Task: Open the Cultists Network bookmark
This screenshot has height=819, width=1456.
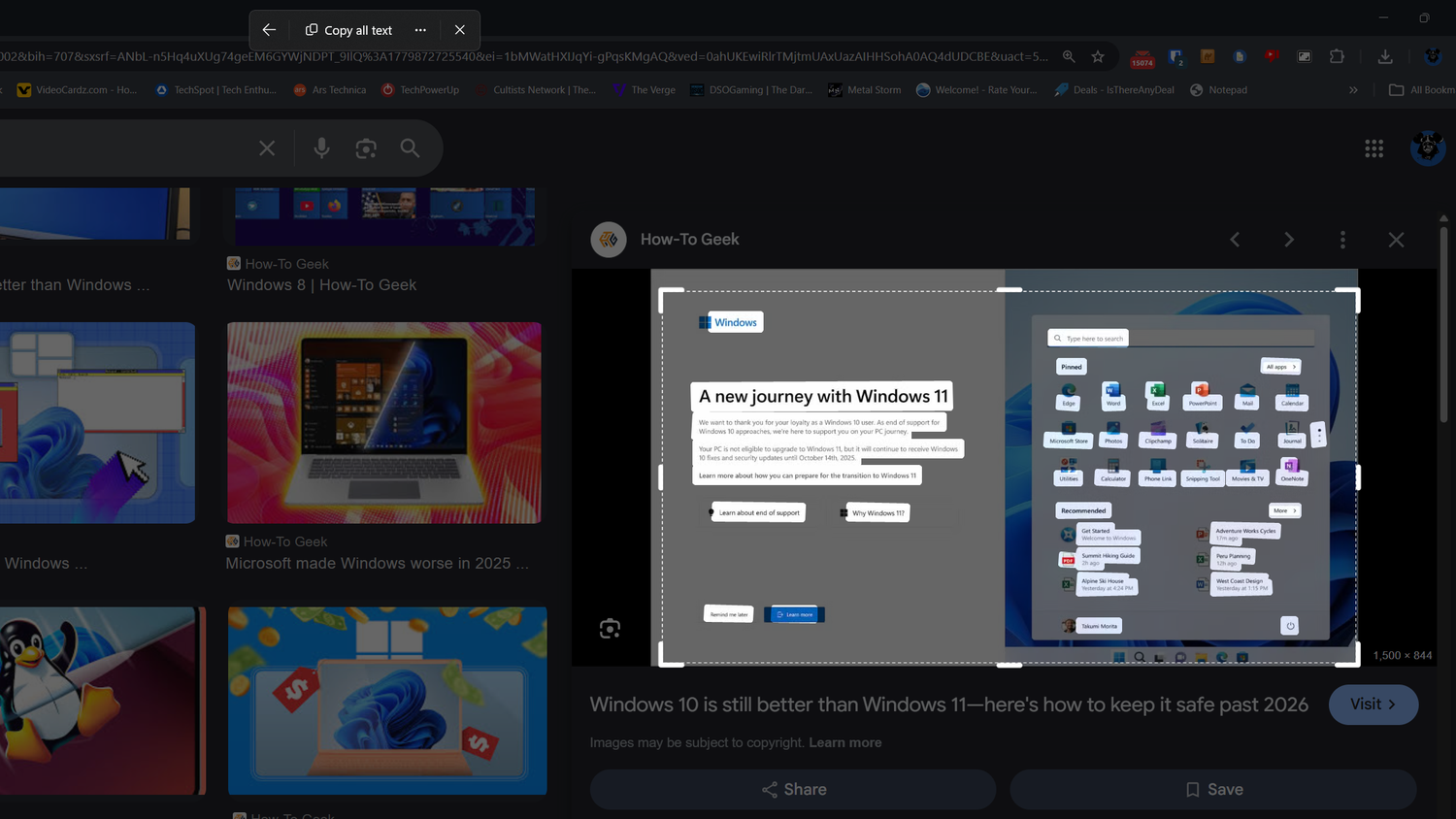Action: 535,89
